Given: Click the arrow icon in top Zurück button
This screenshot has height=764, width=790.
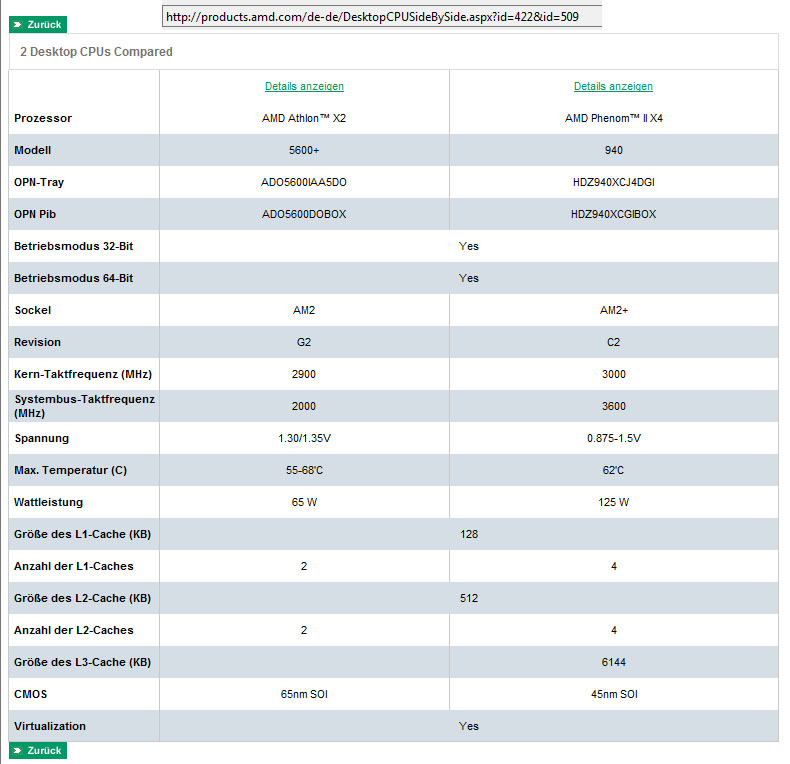Looking at the screenshot, I should (x=18, y=23).
